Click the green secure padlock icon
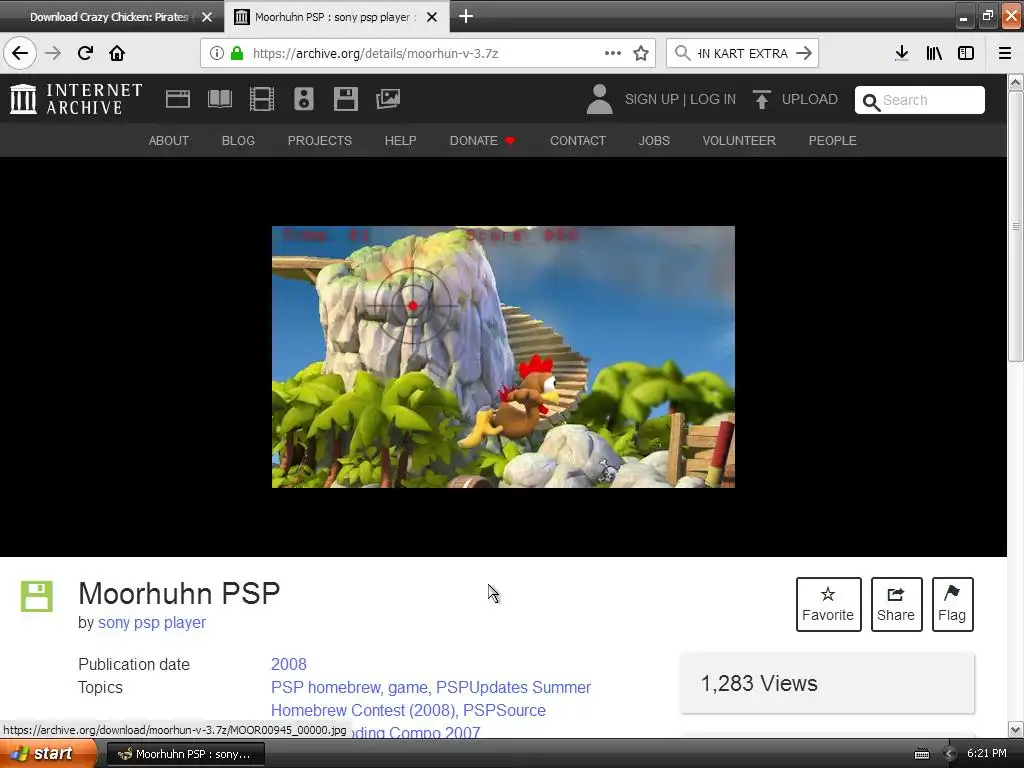Viewport: 1024px width, 768px height. coord(237,53)
